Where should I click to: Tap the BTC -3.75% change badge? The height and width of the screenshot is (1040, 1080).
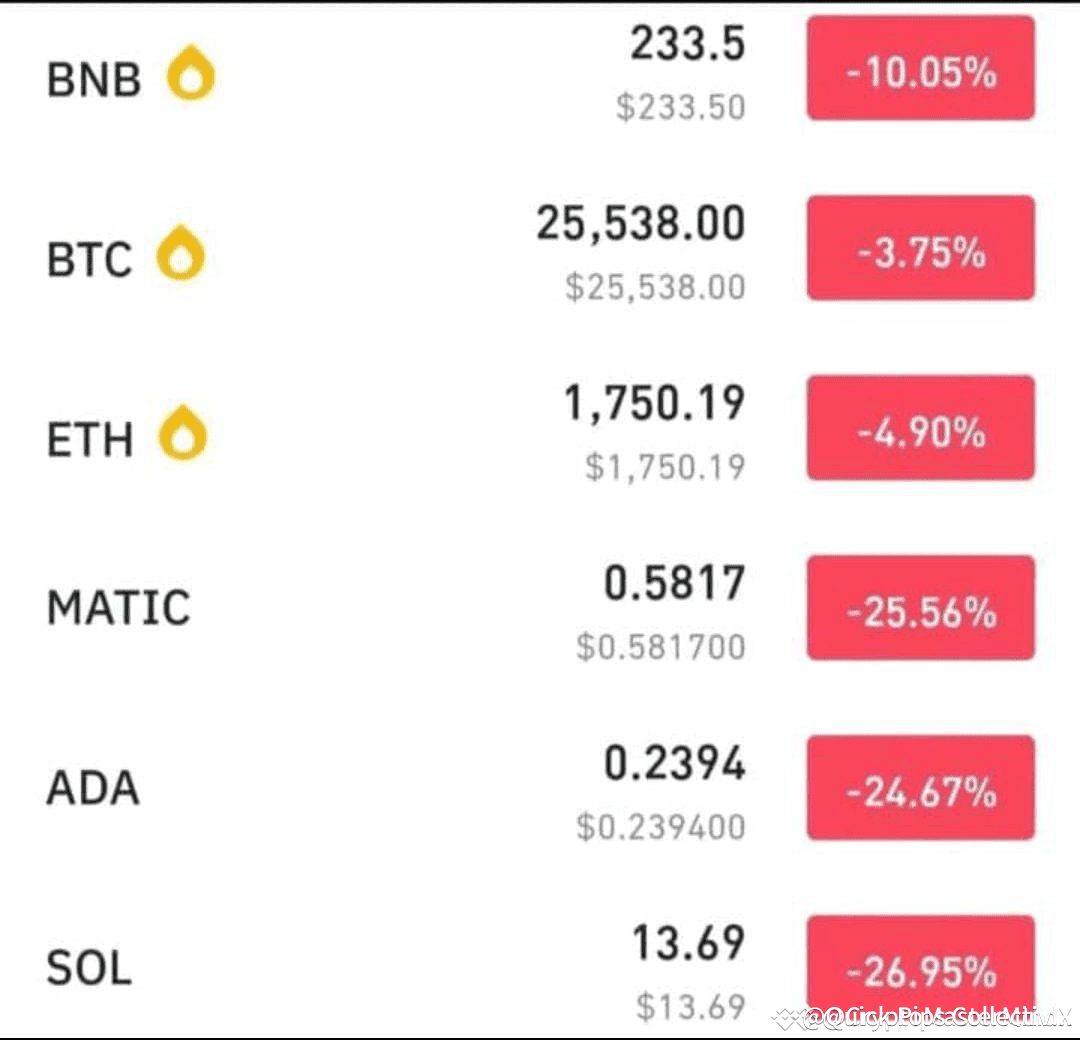tap(921, 248)
